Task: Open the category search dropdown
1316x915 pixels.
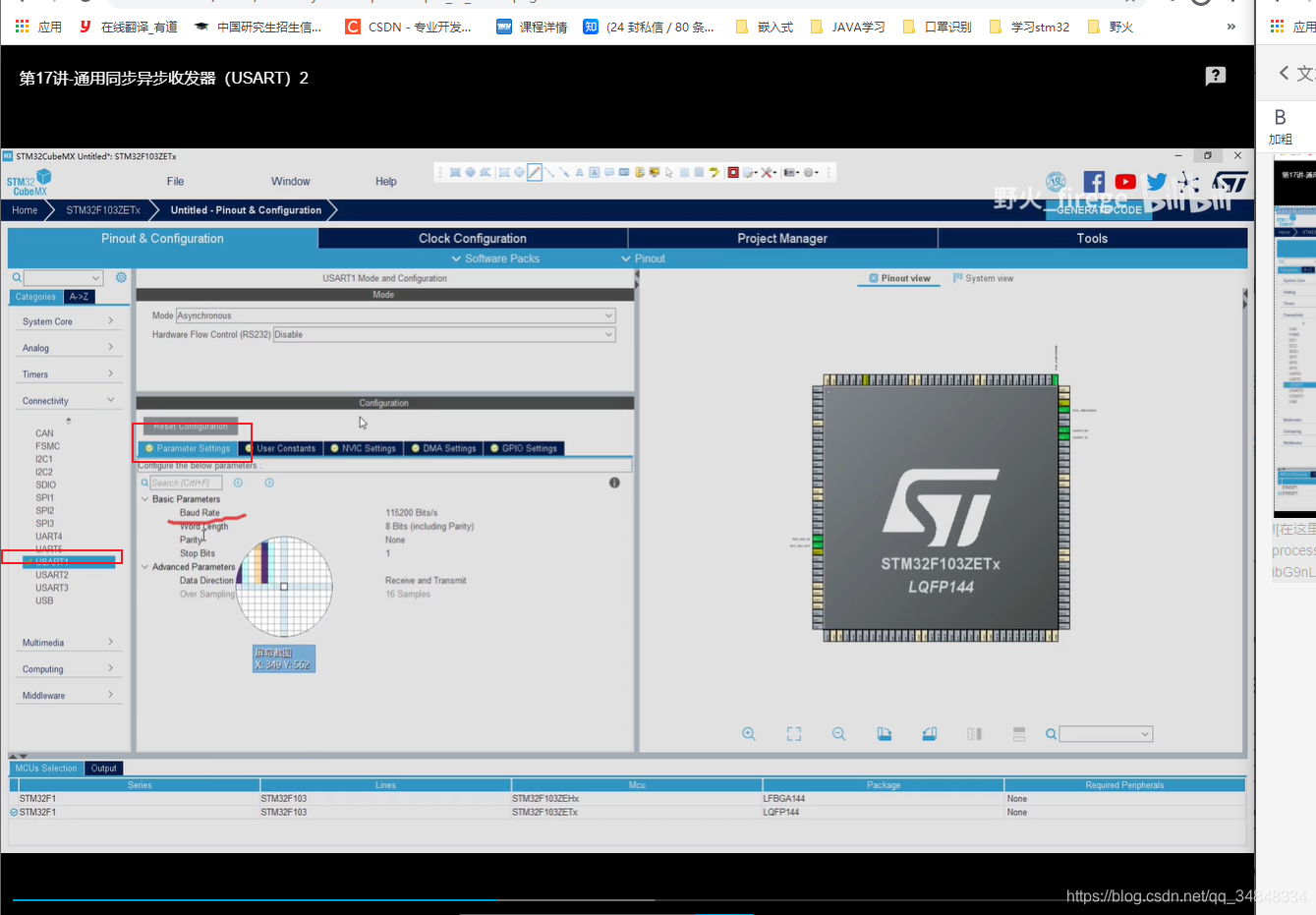Action: click(63, 278)
